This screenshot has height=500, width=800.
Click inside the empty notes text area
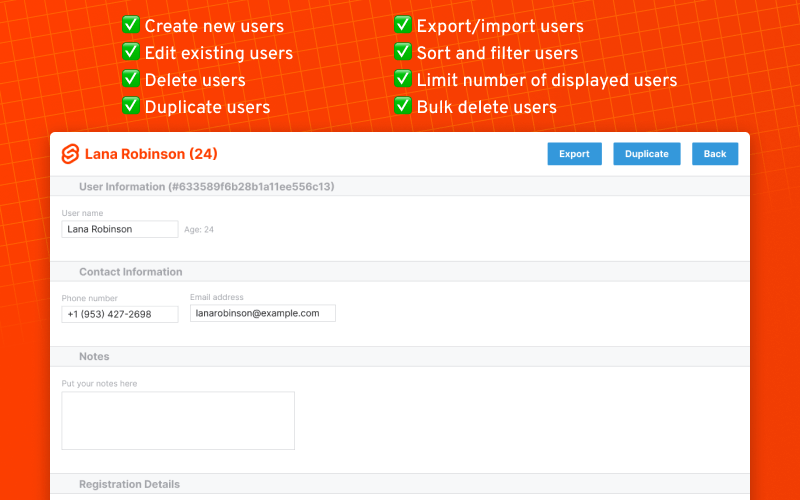click(x=178, y=420)
